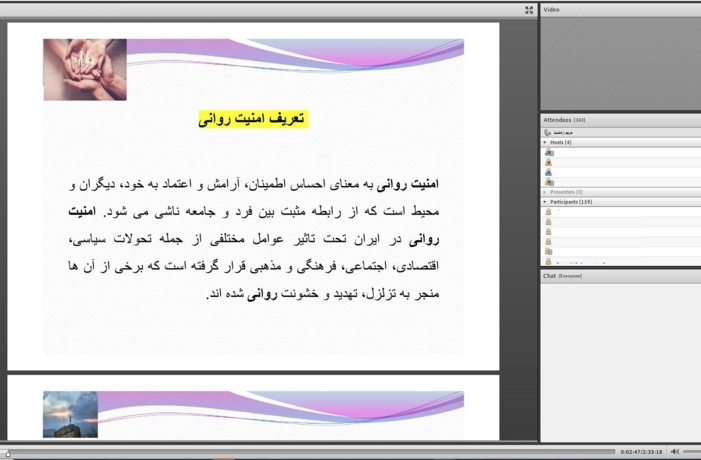Click the hands photo on the first slide
Image resolution: width=701 pixels, height=460 pixels.
pyautogui.click(x=85, y=69)
